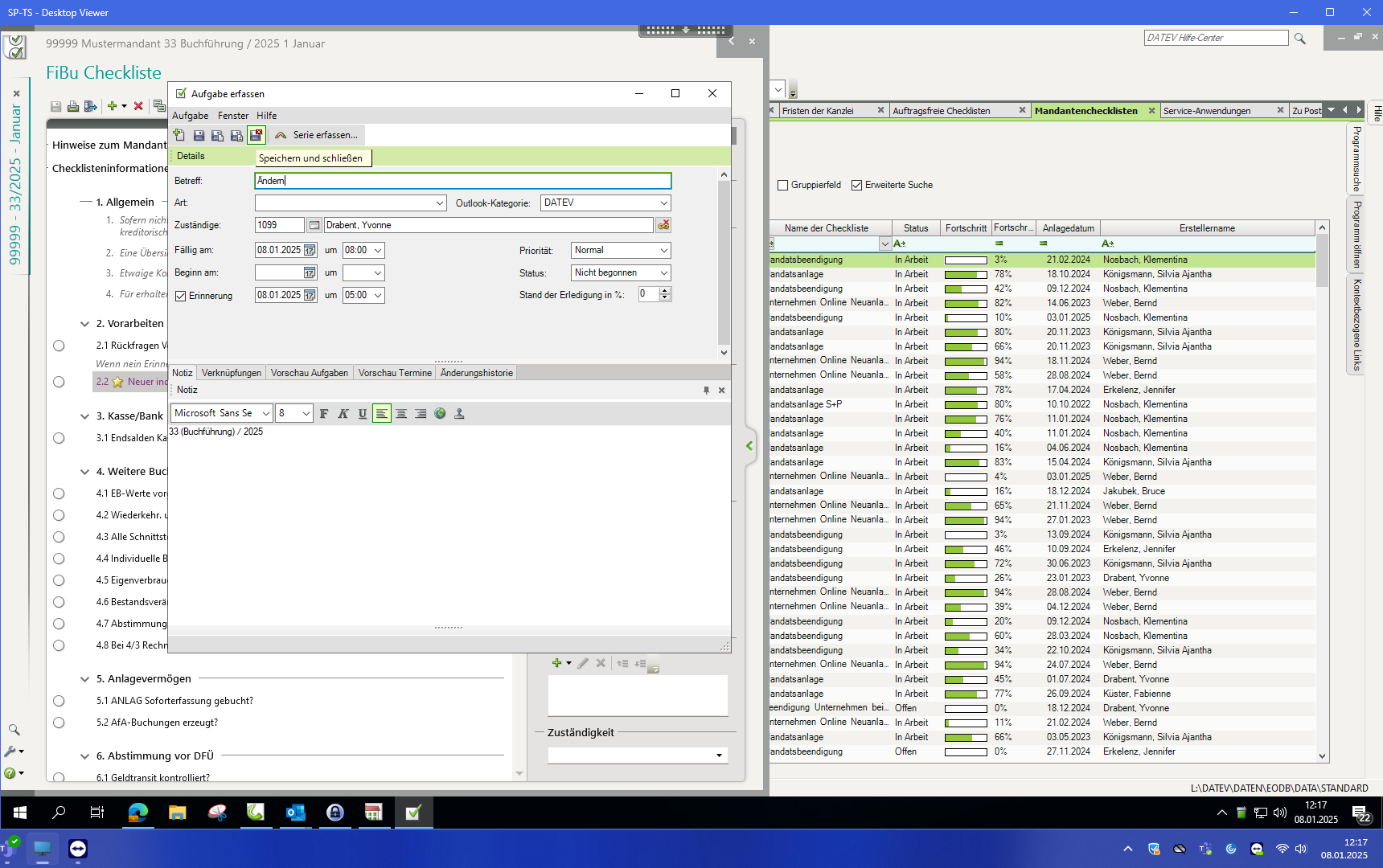Remove the assigned Zuständige person icon
Viewport: 1383px width, 868px height.
pos(663,226)
